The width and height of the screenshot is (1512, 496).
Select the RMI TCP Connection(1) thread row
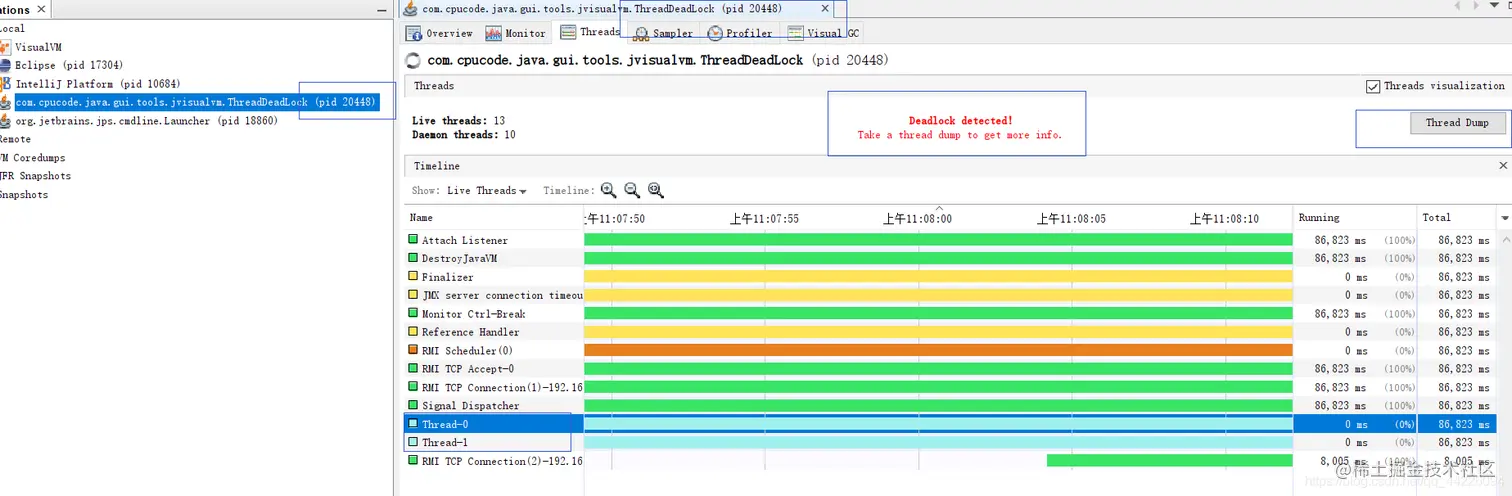click(950, 387)
